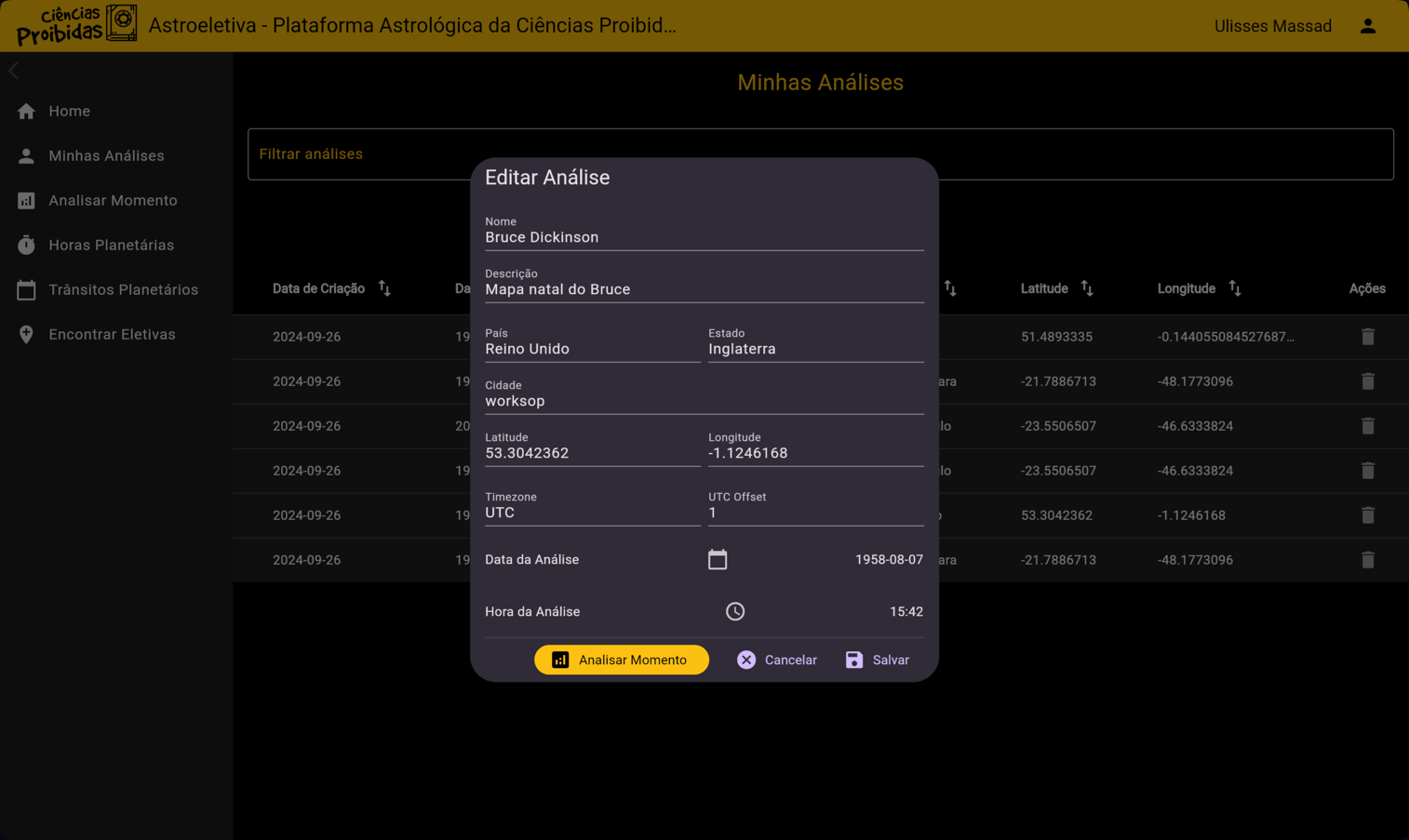Open Analisar Momento via bar-chart sidebar icon
Screen dimensions: 1409x840
(x=27, y=200)
